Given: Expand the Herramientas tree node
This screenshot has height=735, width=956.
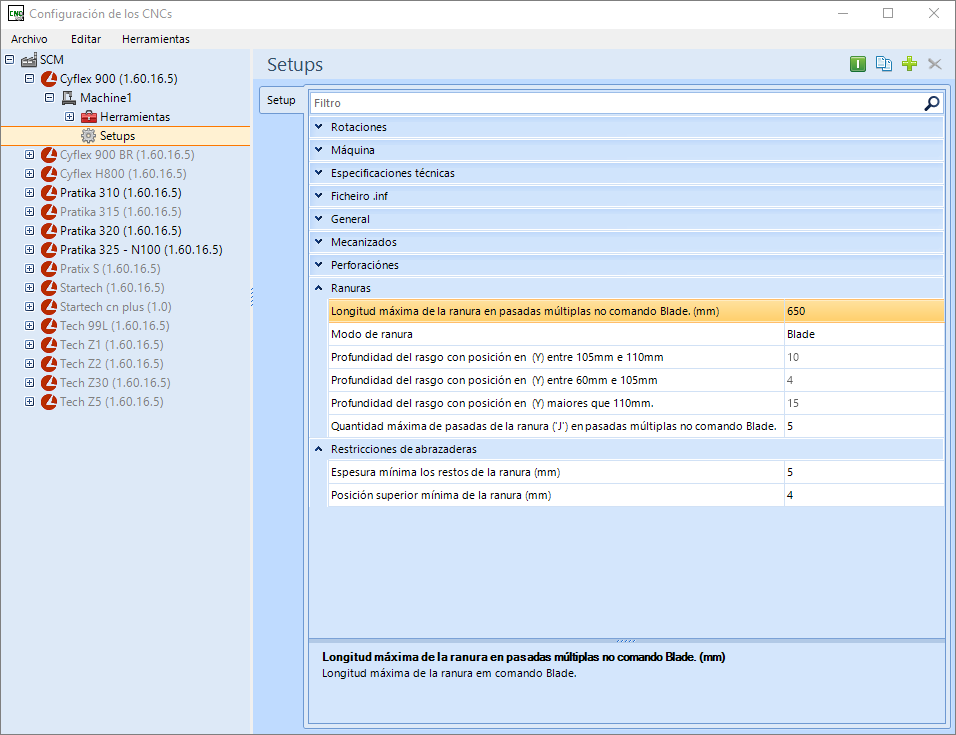Looking at the screenshot, I should click(x=70, y=116).
